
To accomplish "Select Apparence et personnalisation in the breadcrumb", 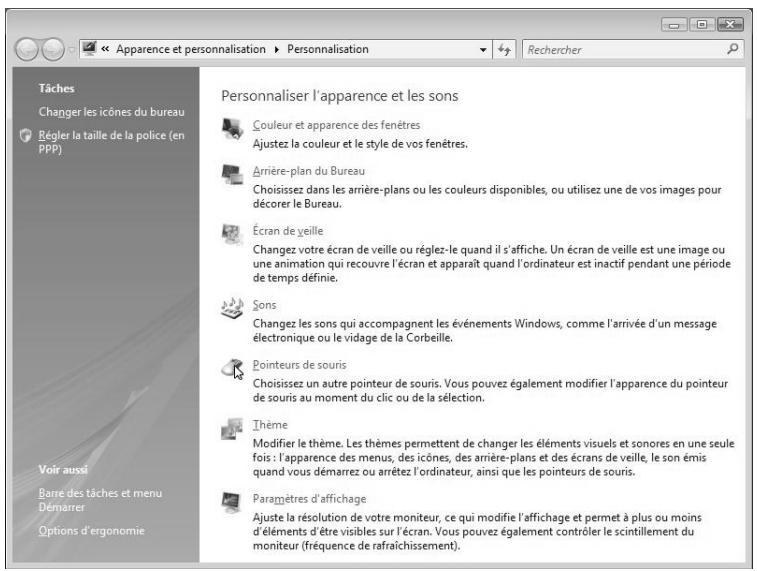I will click(x=191, y=49).
